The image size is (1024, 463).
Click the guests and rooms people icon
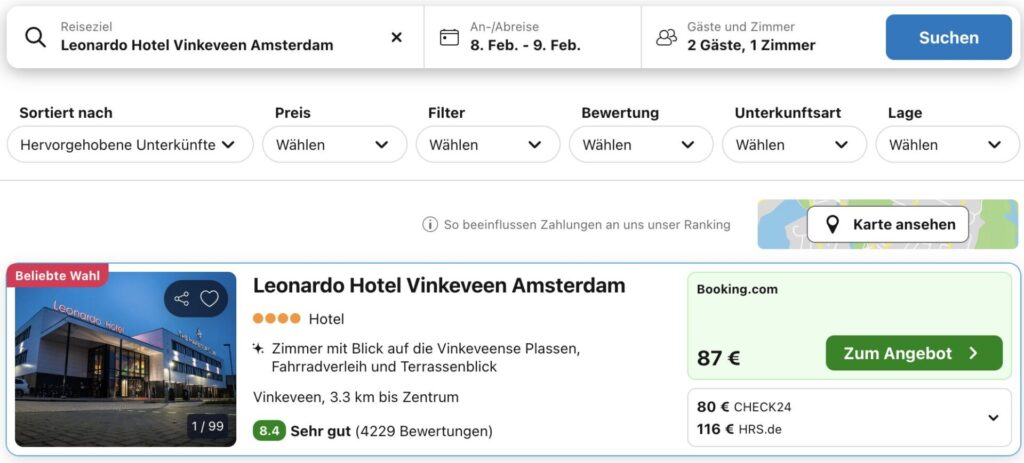[666, 37]
